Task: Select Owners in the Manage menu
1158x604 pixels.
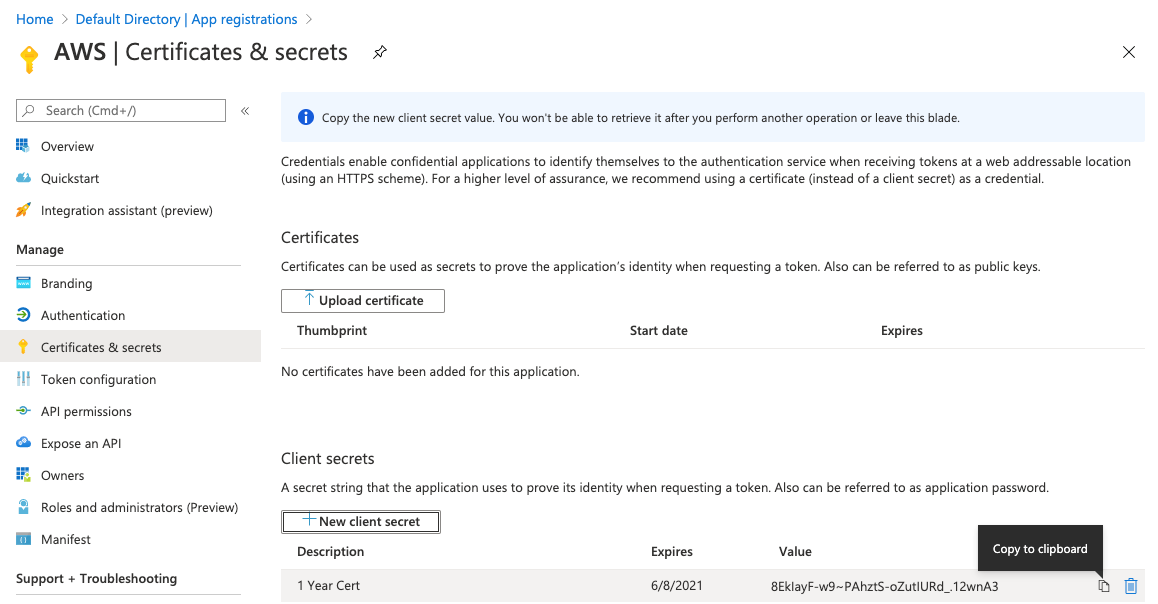Action: click(61, 475)
